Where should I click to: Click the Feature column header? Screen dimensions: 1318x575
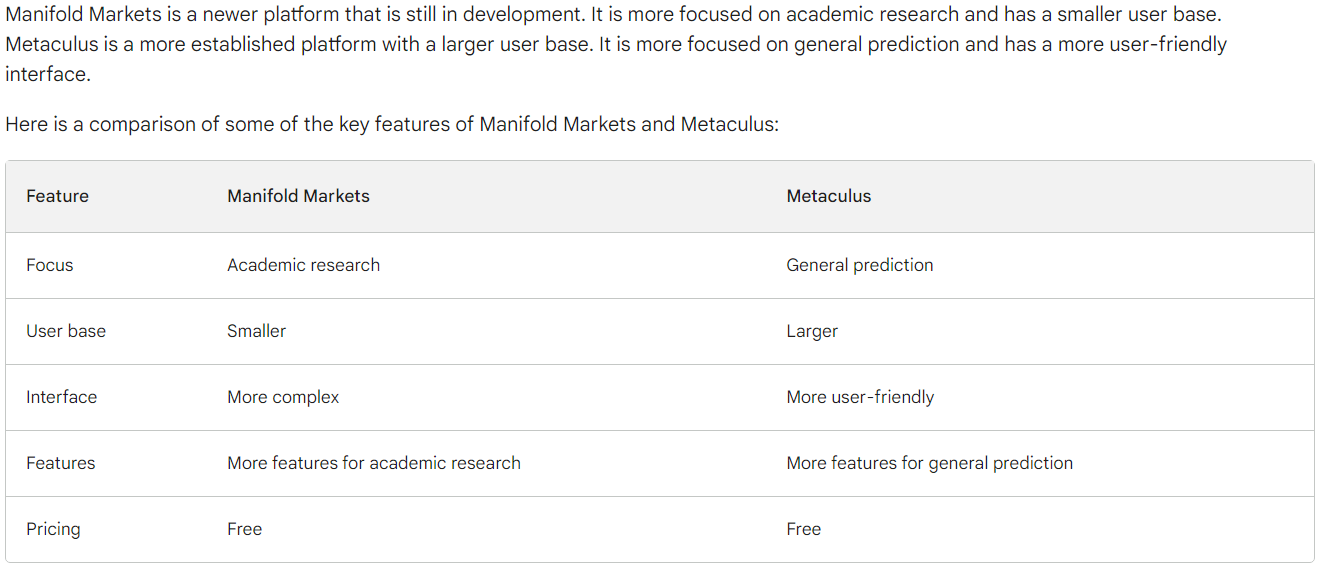pyautogui.click(x=57, y=196)
